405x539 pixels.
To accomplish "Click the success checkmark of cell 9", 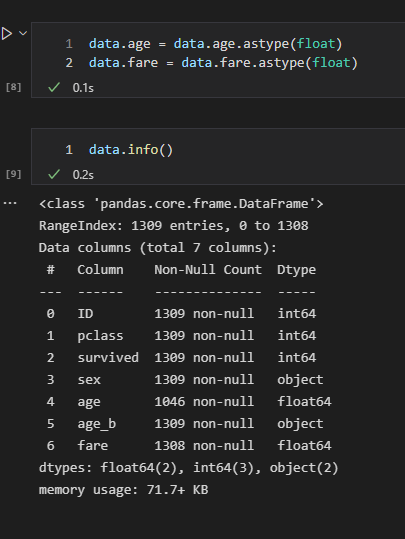I will pos(54,174).
